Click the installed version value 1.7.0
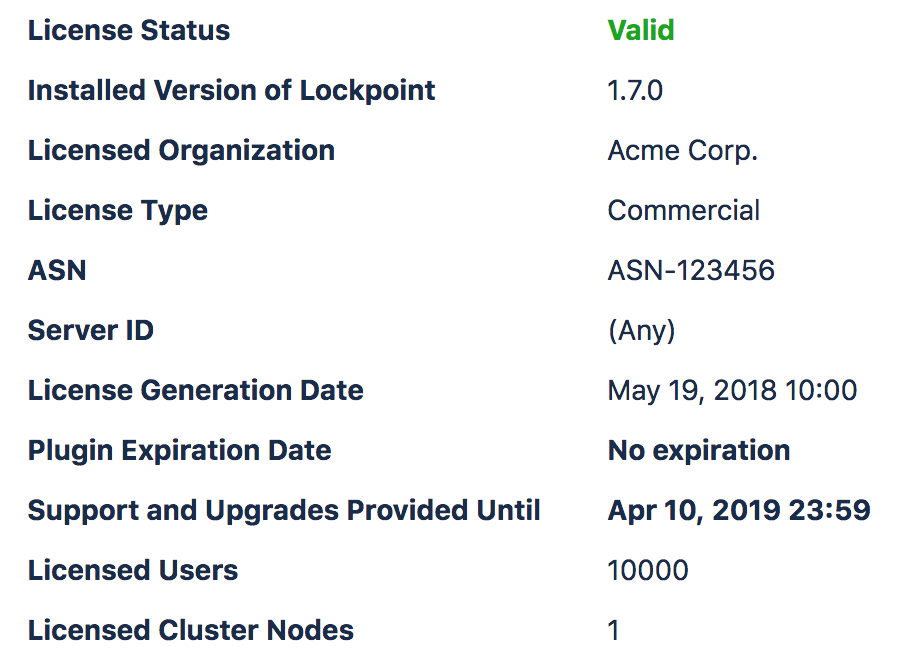This screenshot has height=669, width=901. click(635, 90)
